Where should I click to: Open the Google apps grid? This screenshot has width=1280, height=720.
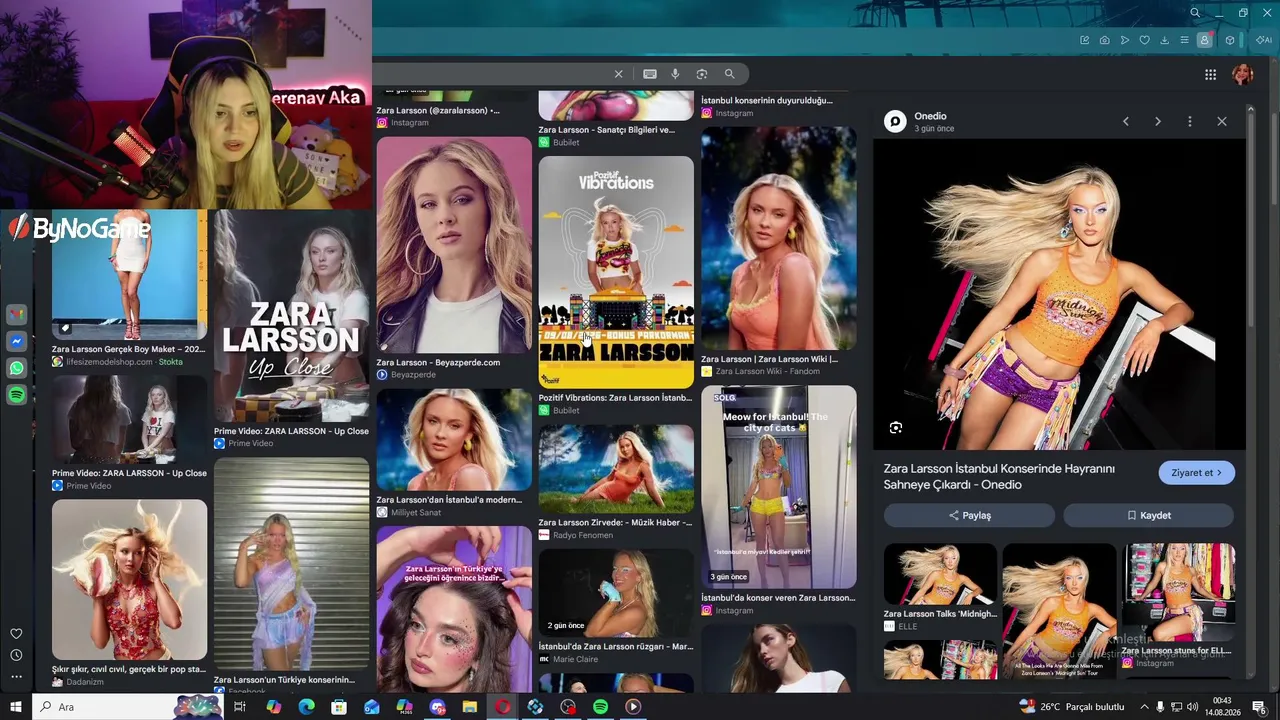coord(1210,74)
